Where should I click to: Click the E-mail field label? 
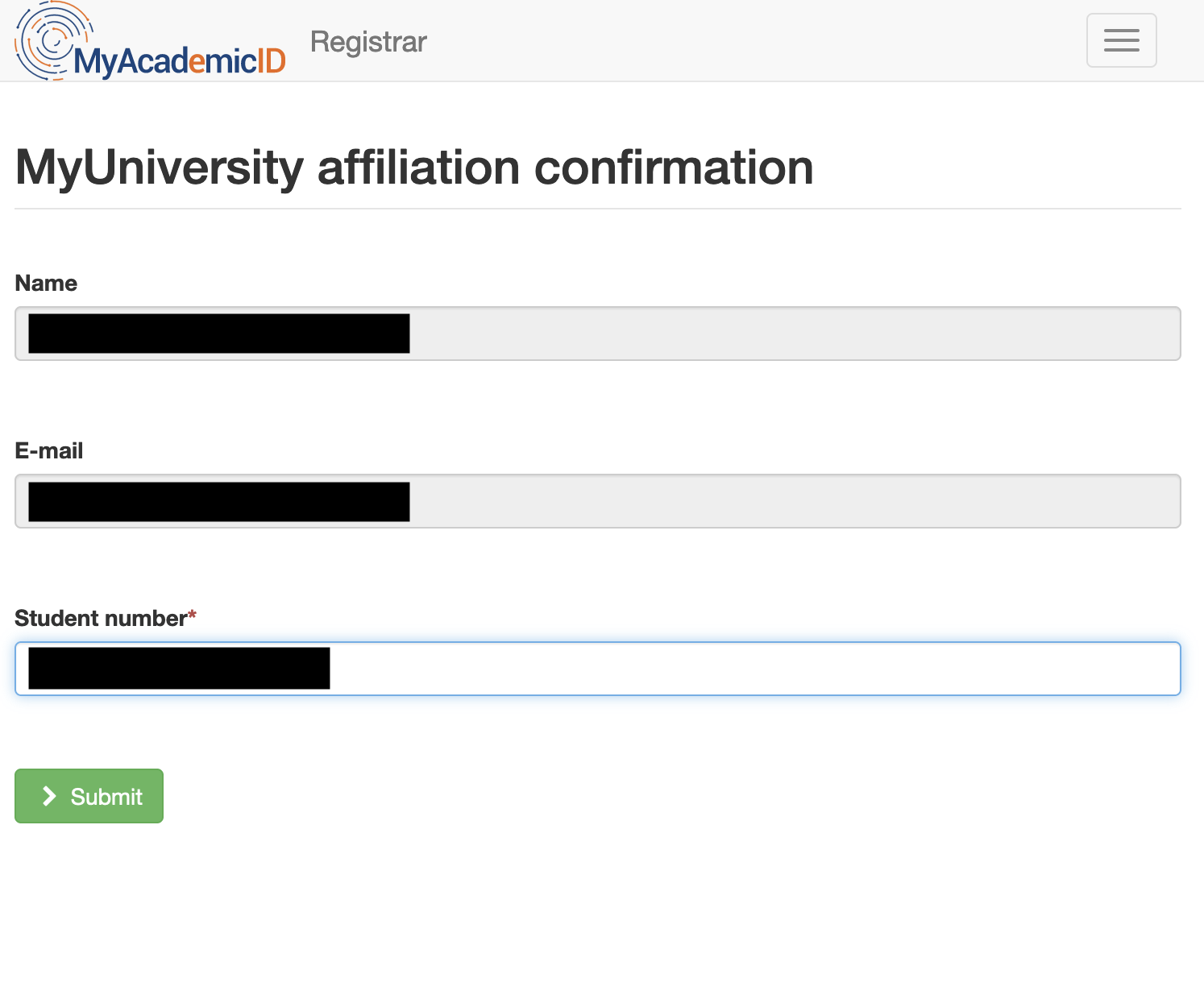click(x=49, y=451)
